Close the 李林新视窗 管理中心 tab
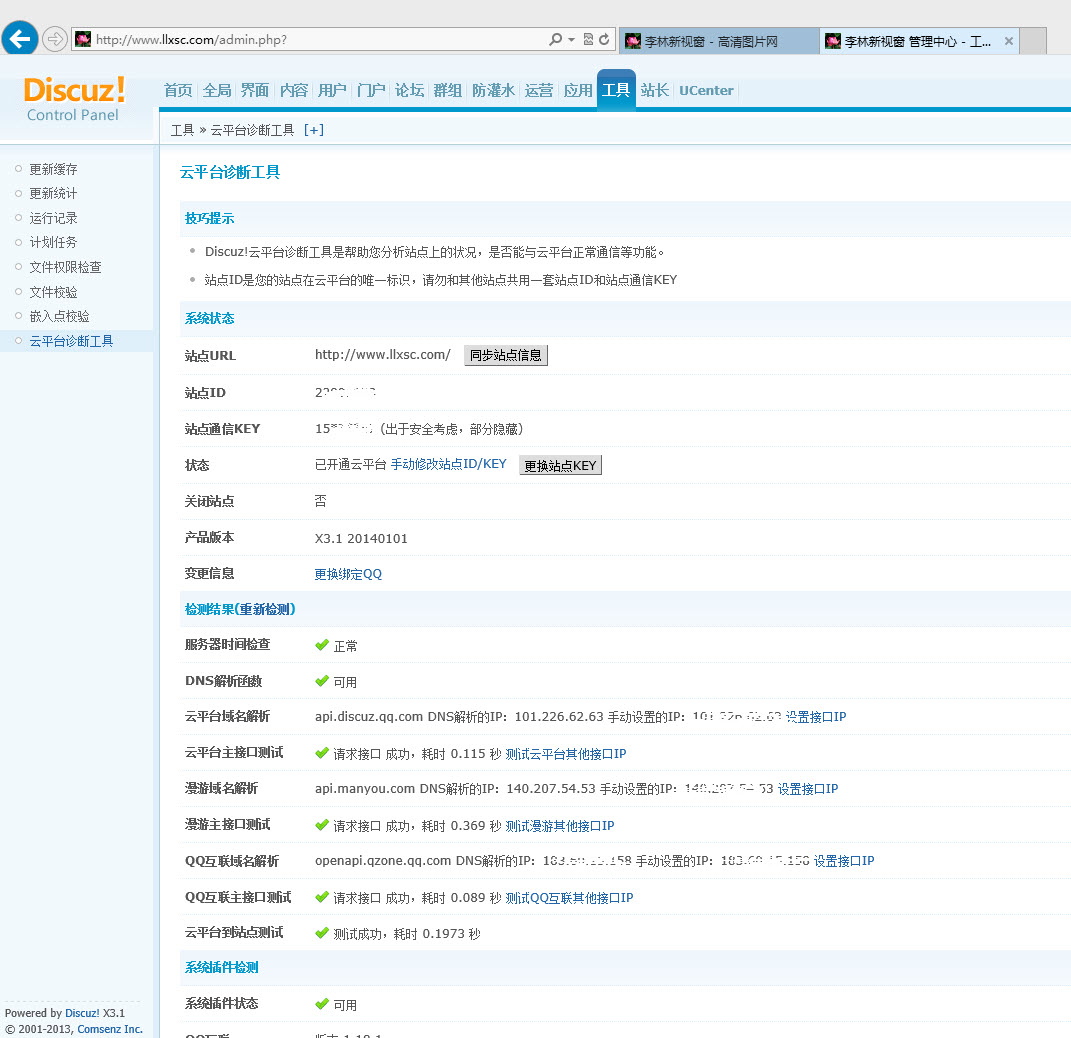Image resolution: width=1071 pixels, height=1038 pixels. coord(1009,41)
